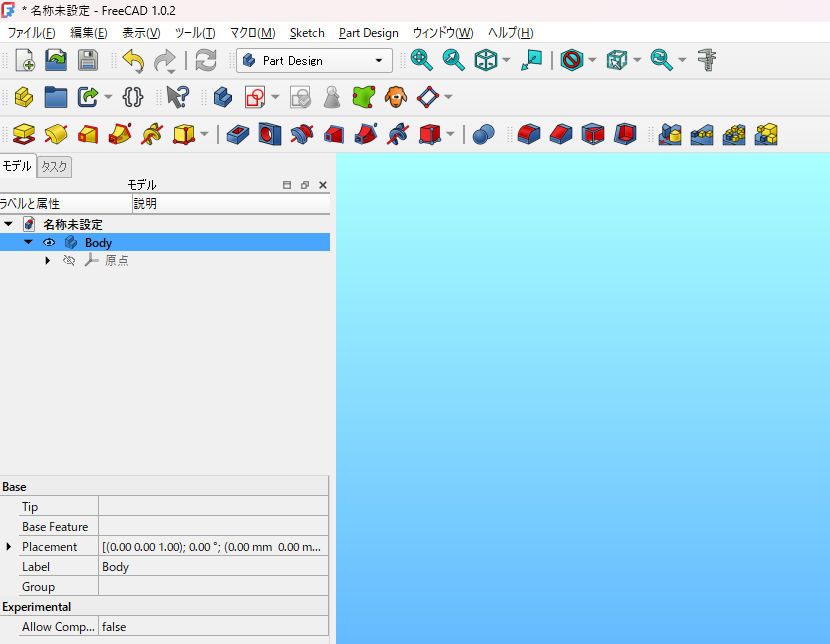This screenshot has height=644, width=830.
Task: Click the New document icon
Action: 24,60
